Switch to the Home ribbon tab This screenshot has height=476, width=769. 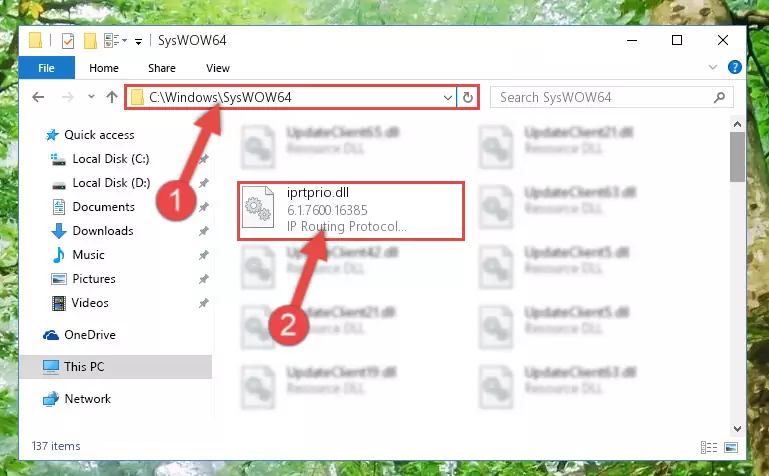[x=103, y=68]
